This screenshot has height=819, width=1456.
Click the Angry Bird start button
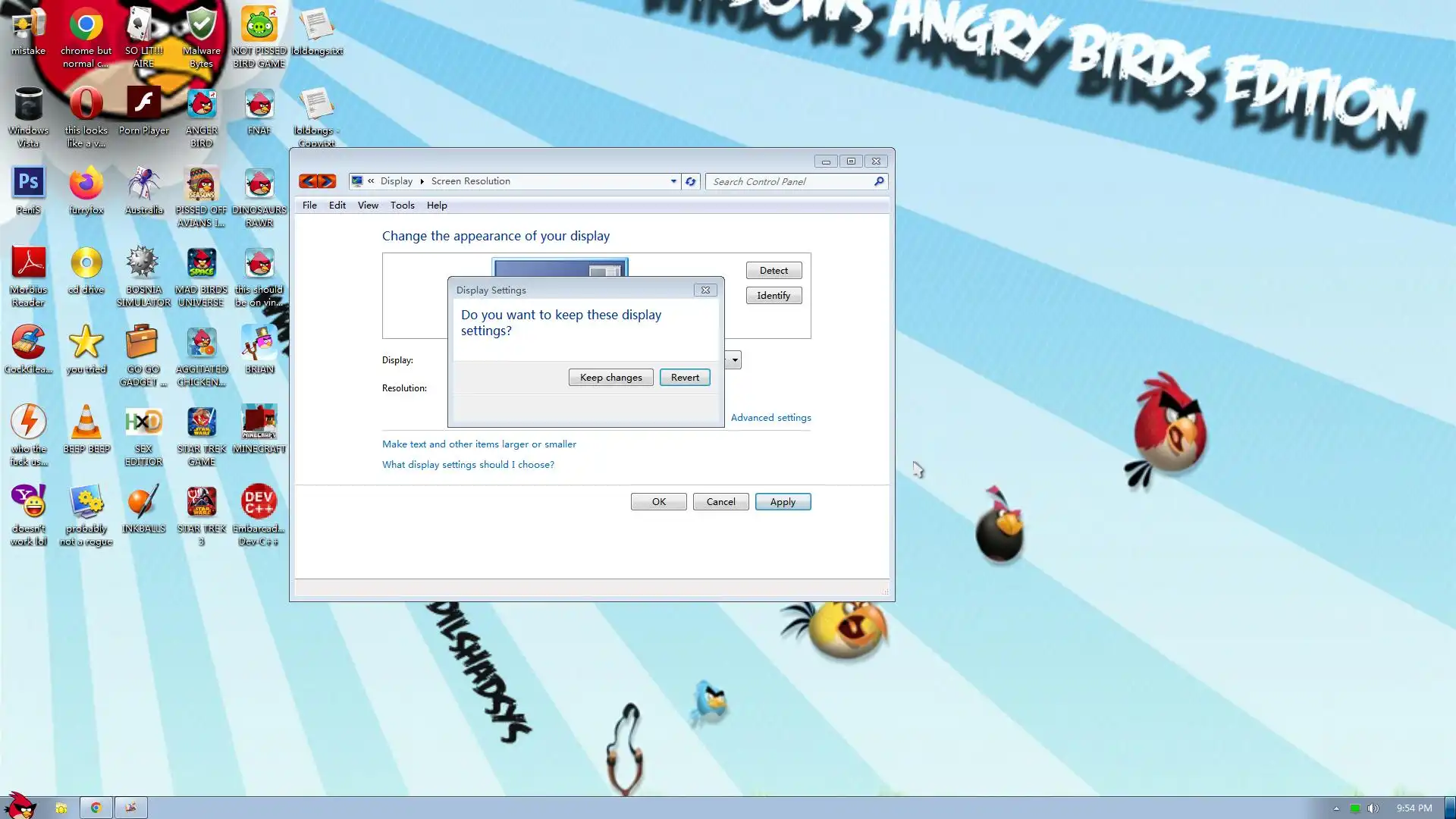point(20,806)
